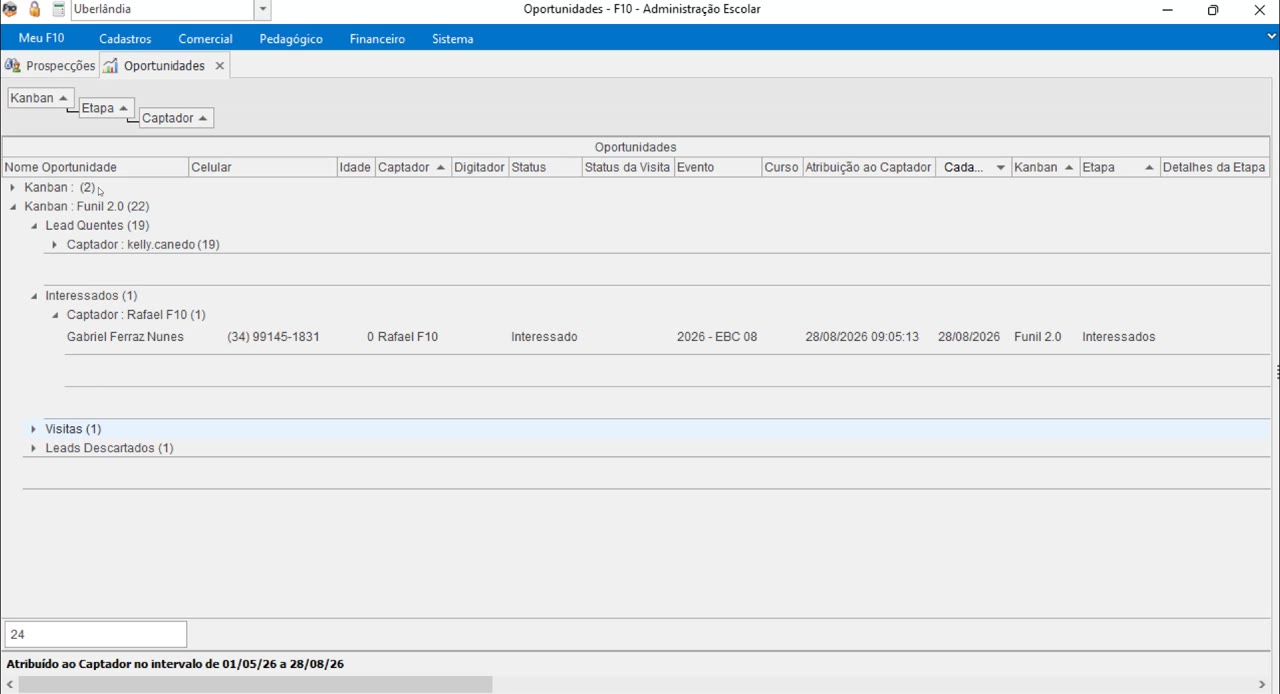Screen dimensions: 1280x694
Task: Click the '2026 - EBC 08' event cell
Action: point(717,337)
